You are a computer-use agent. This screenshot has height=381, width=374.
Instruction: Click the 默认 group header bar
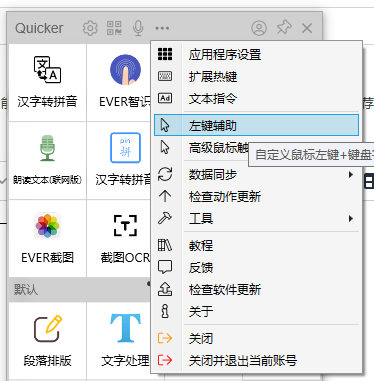pos(79,289)
